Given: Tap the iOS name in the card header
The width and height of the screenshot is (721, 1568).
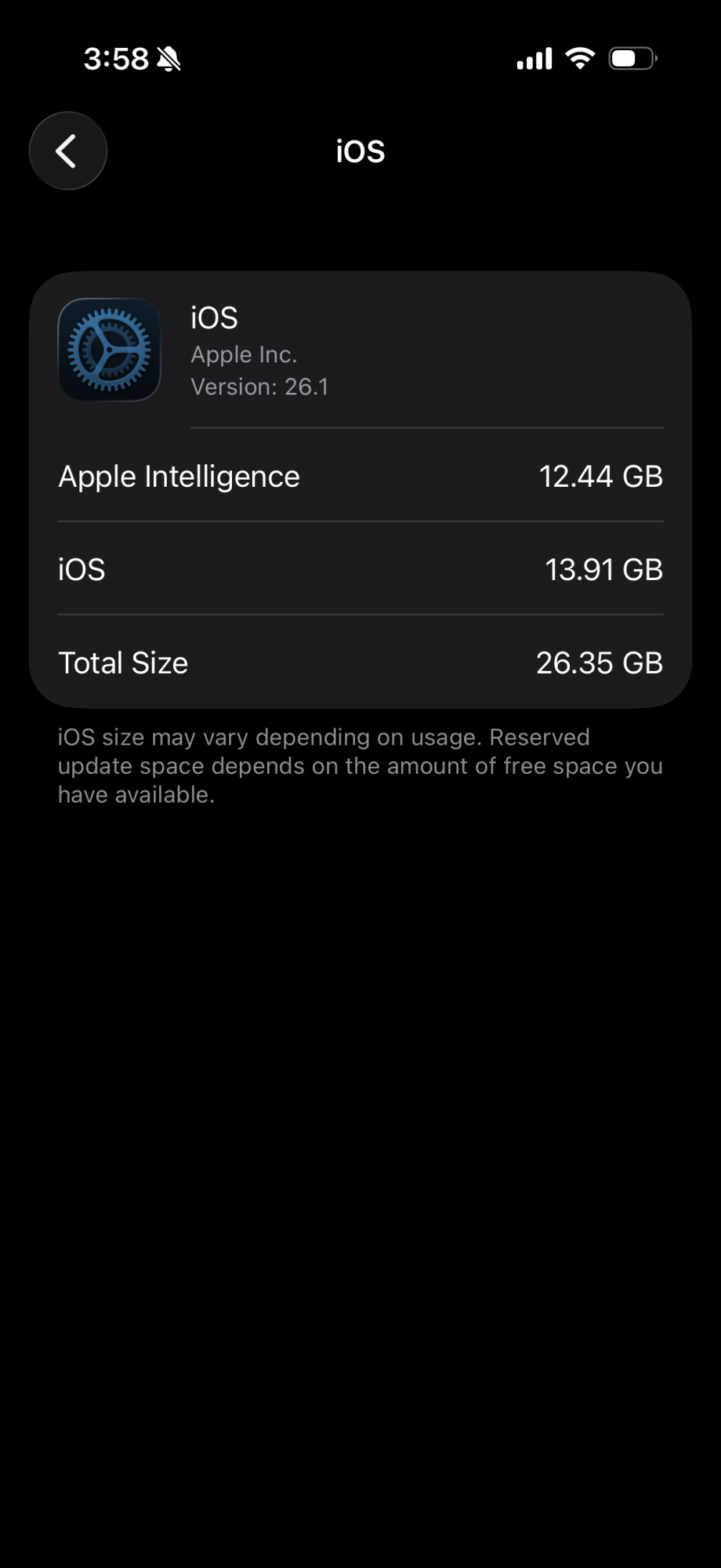Looking at the screenshot, I should 214,318.
